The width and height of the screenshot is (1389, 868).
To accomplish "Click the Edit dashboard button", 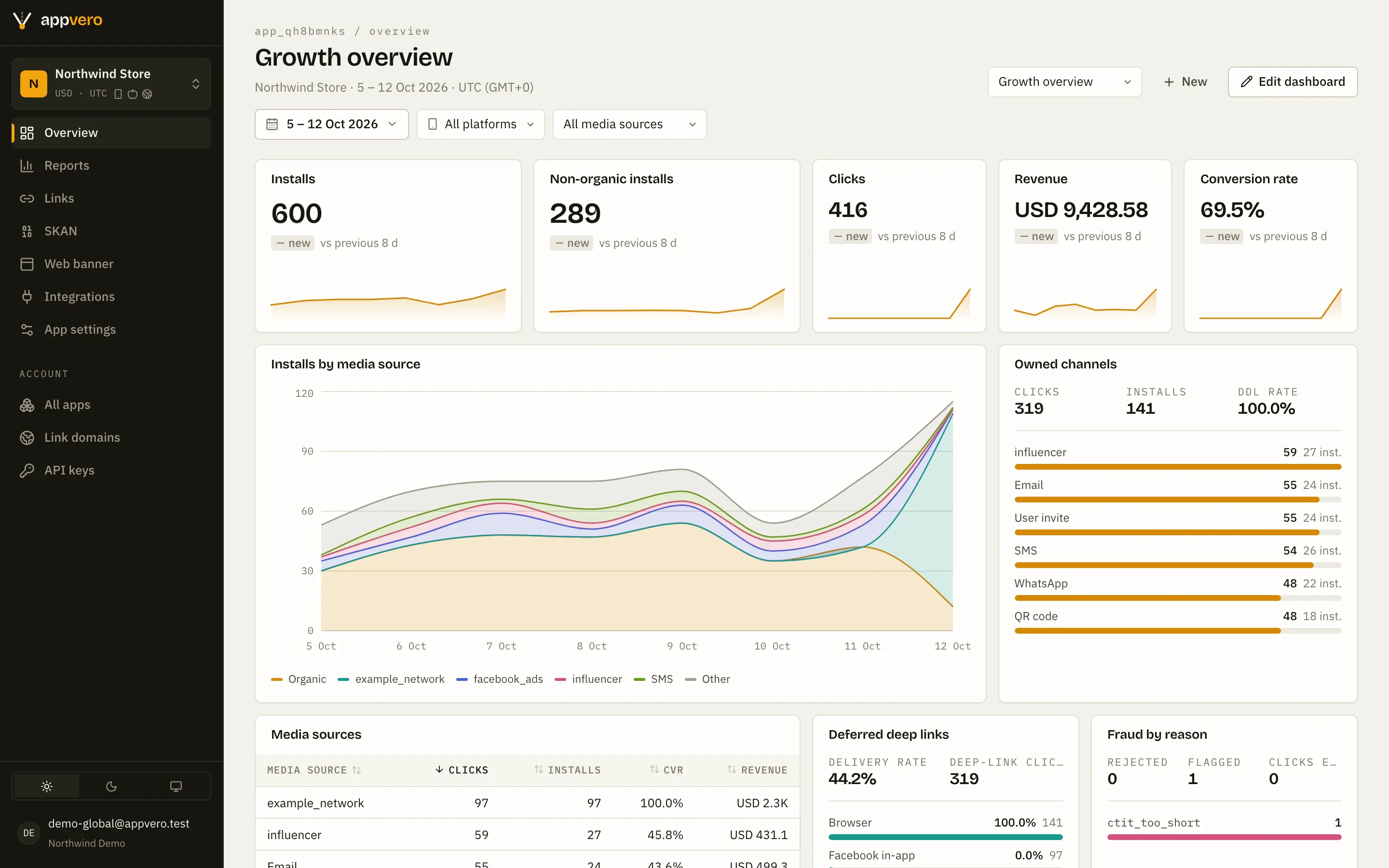I will click(x=1293, y=82).
